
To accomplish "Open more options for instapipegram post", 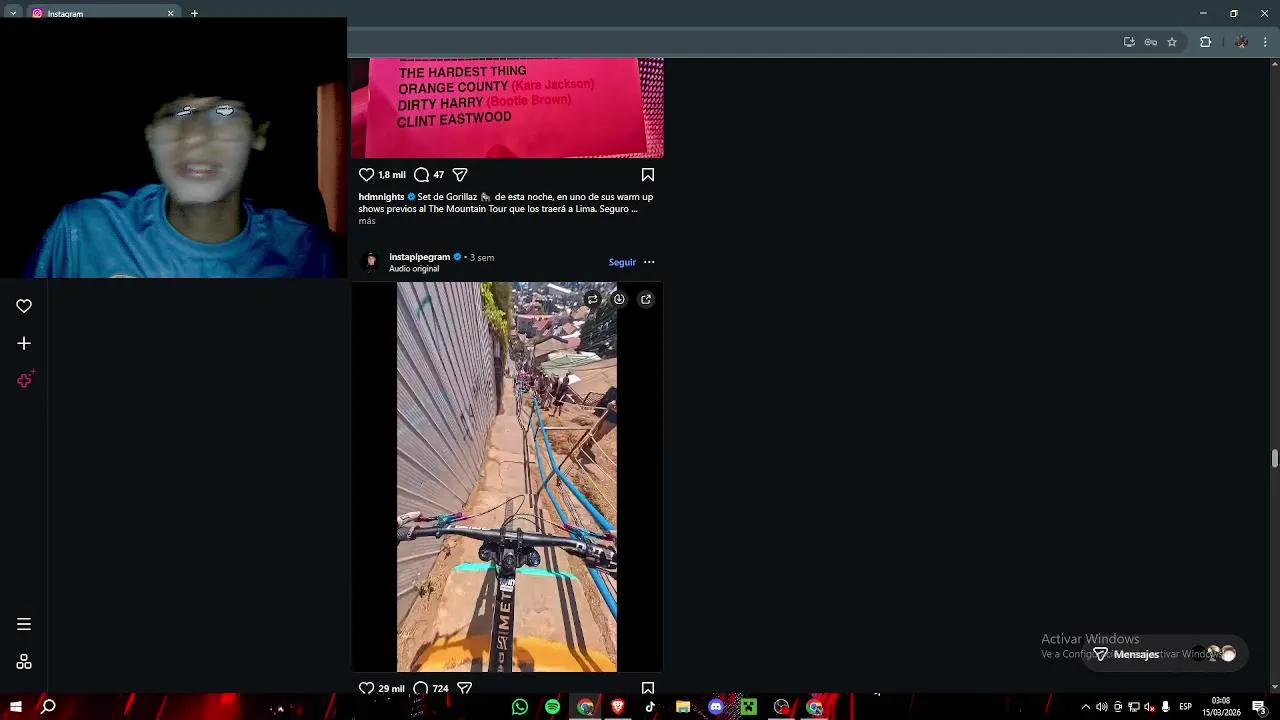I will 649,262.
